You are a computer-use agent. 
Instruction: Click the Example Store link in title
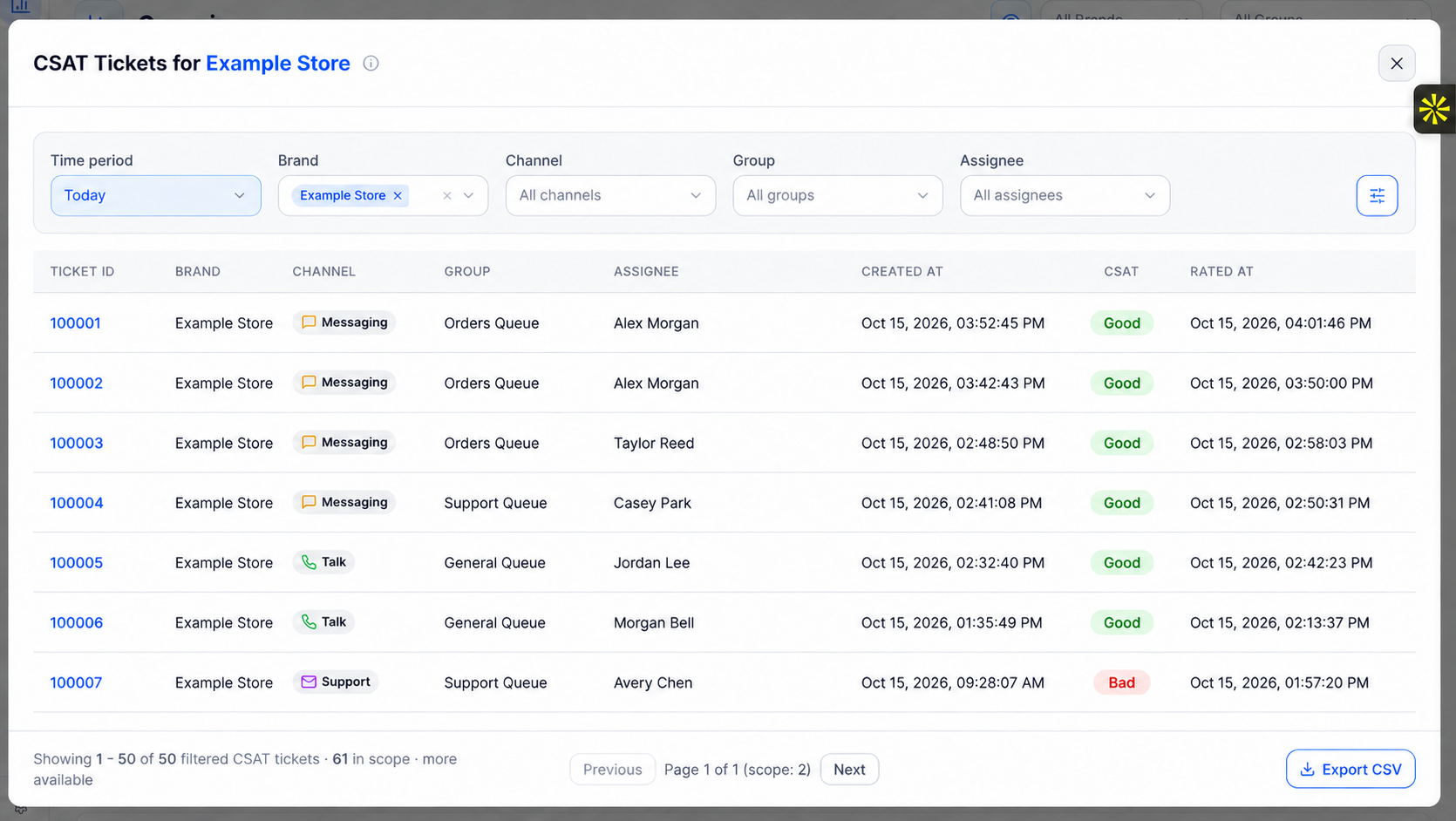278,64
